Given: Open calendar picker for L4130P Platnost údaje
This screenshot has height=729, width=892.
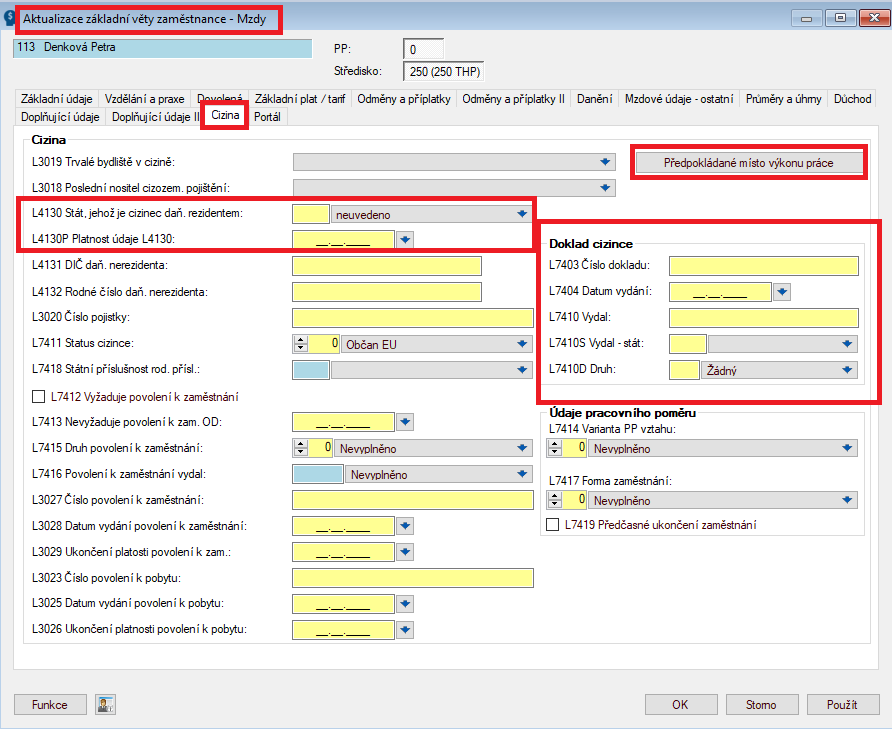Looking at the screenshot, I should tap(405, 240).
